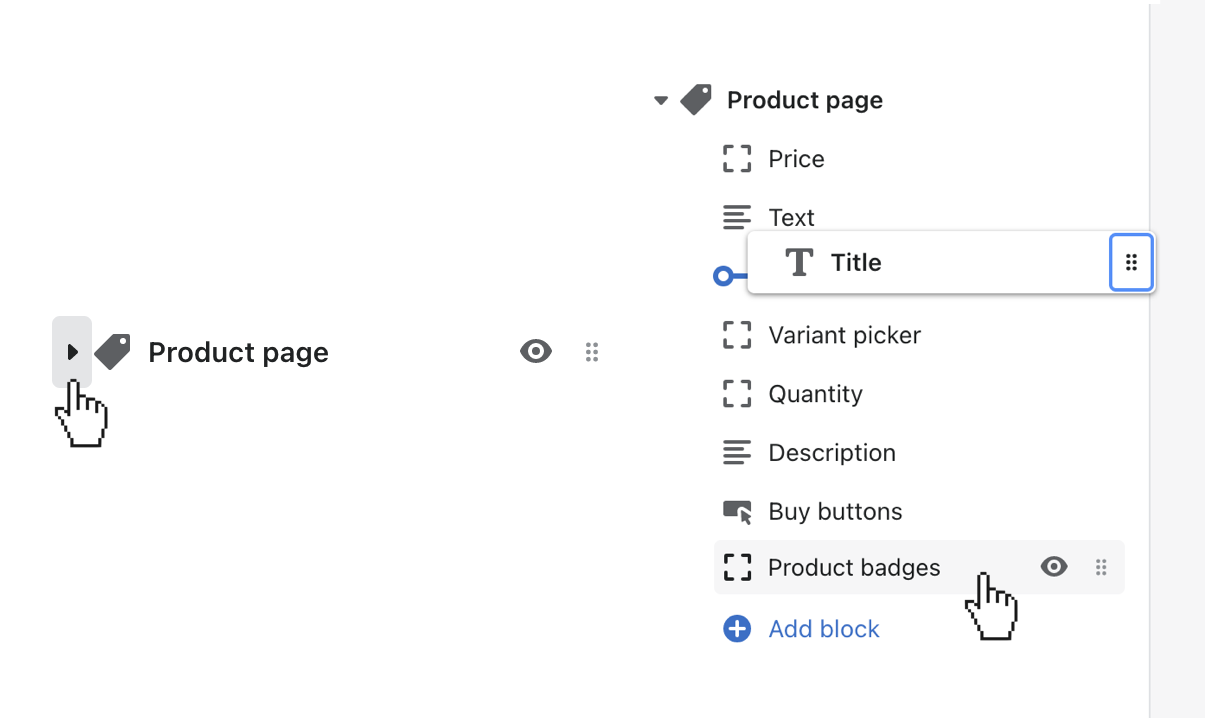Click the T icon of Title block

coord(798,263)
